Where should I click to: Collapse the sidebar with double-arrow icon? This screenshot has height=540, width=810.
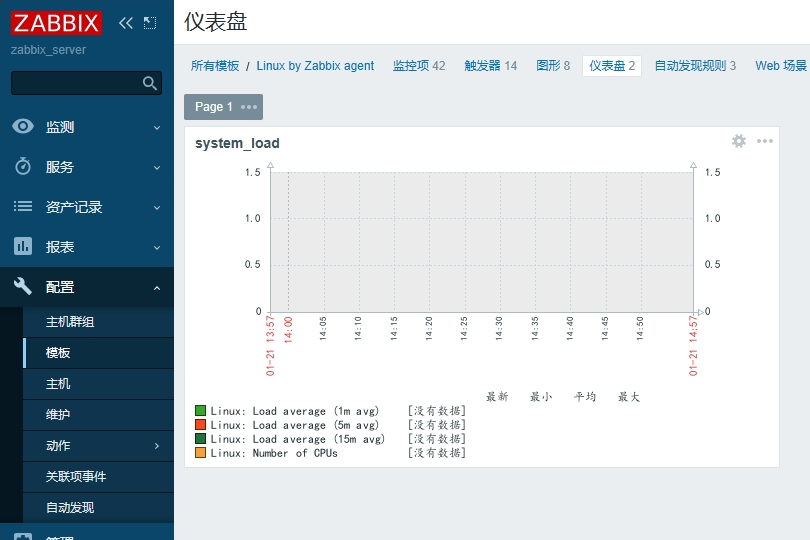point(125,22)
